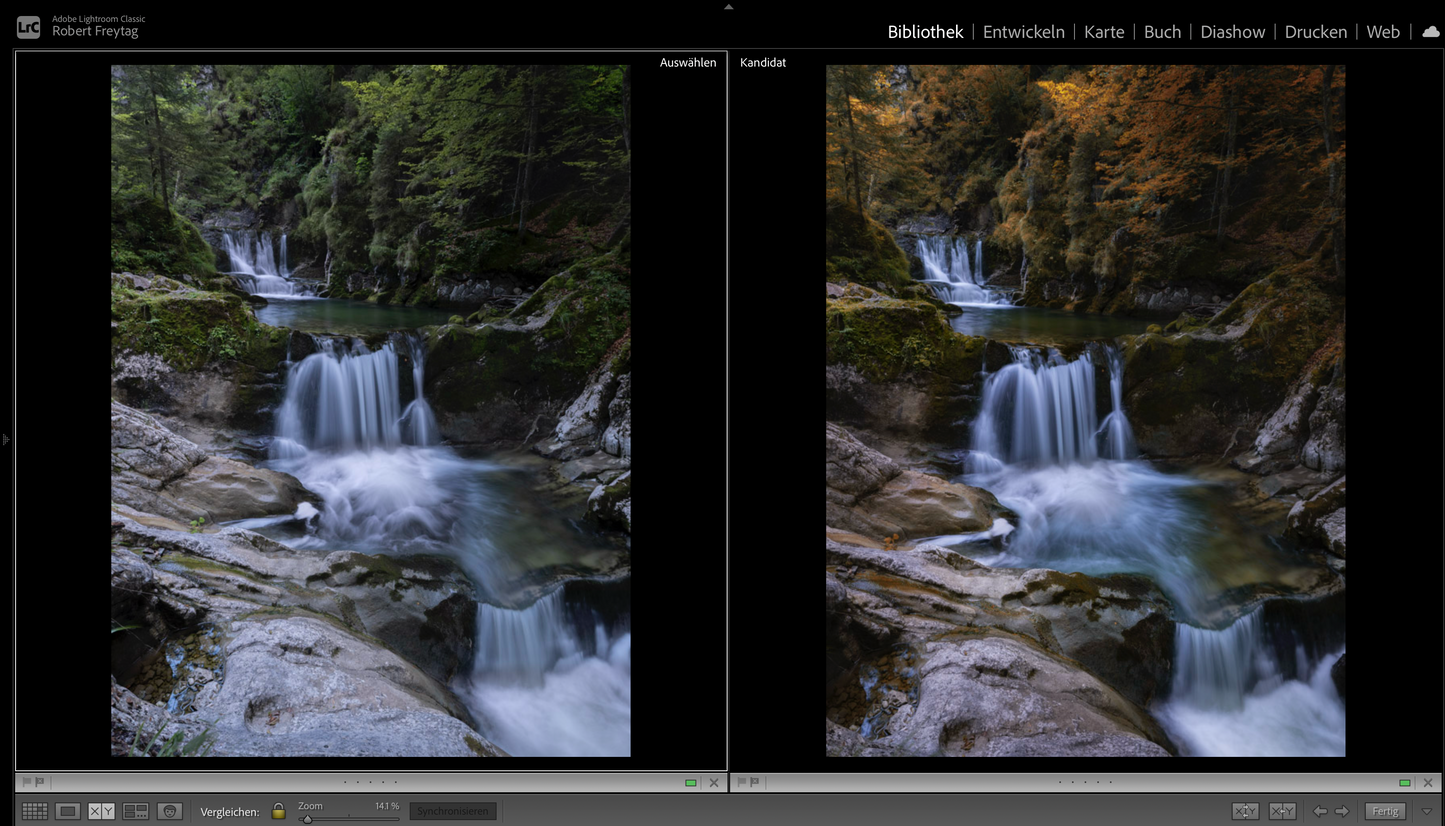Click the cloud sync icon top right
1445x826 pixels.
[1430, 31]
